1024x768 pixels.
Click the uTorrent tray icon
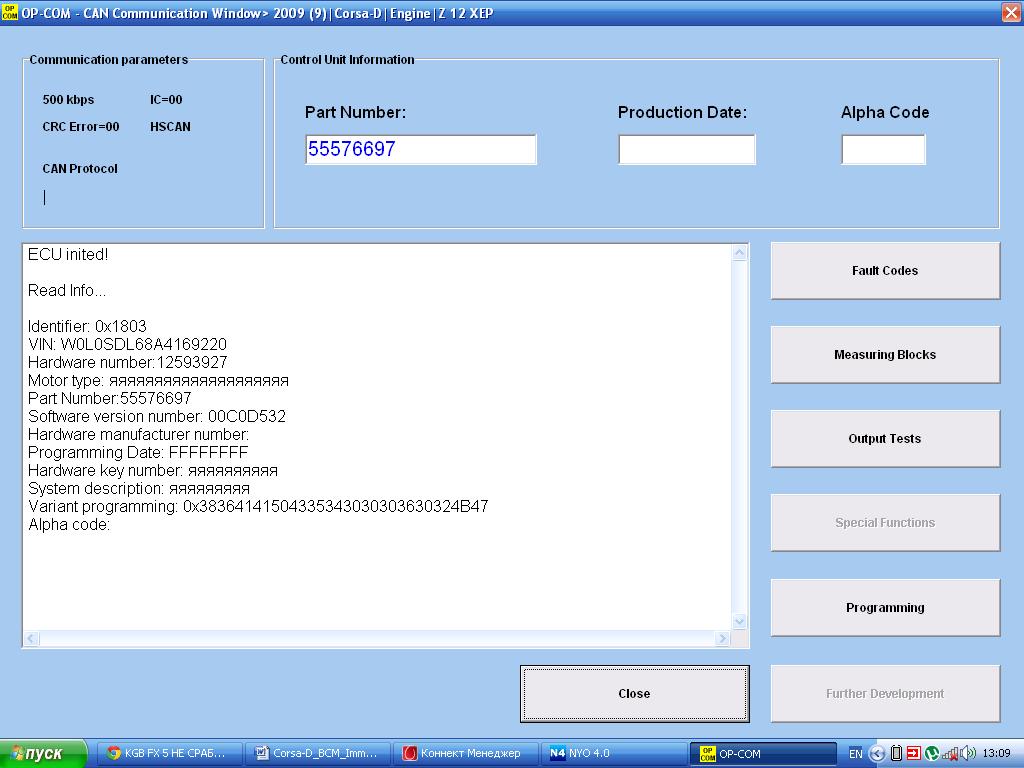coord(932,754)
